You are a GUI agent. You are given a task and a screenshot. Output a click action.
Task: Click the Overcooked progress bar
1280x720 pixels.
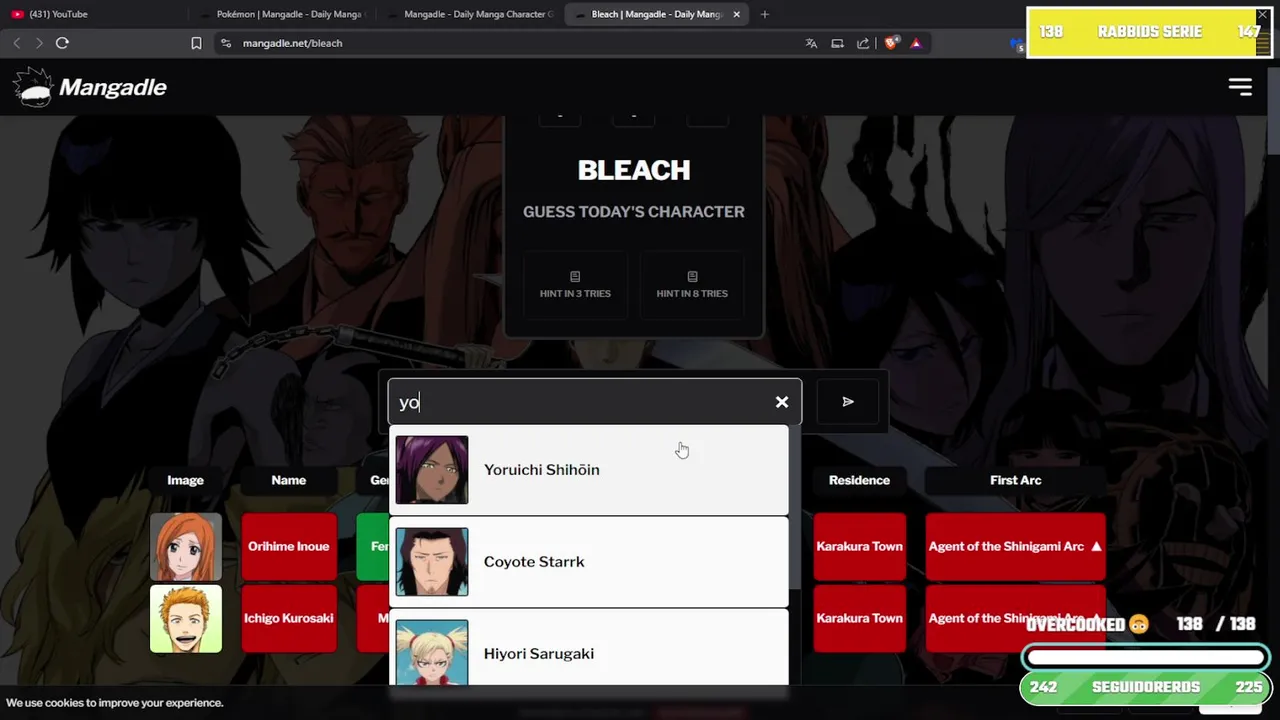1145,658
